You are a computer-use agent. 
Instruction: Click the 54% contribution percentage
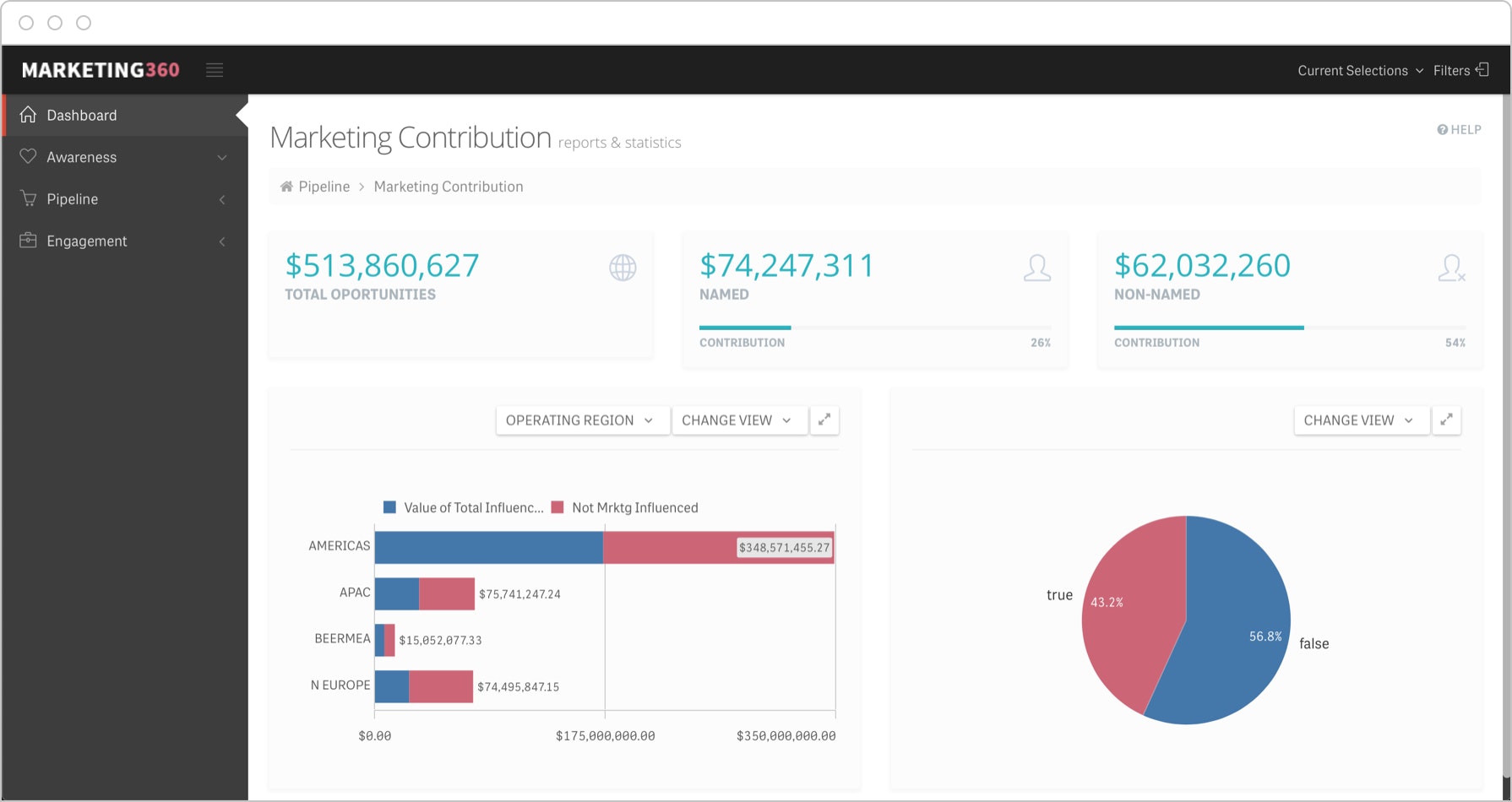point(1455,343)
